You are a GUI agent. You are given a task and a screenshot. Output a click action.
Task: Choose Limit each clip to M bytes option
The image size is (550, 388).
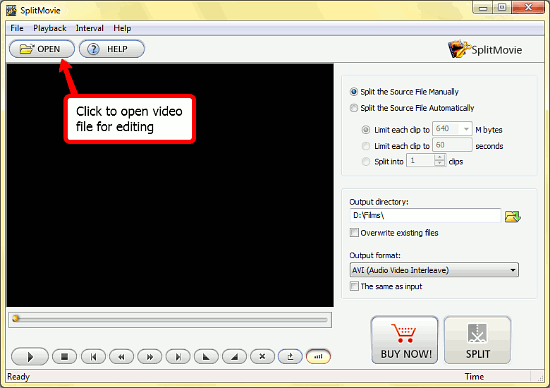tap(366, 130)
